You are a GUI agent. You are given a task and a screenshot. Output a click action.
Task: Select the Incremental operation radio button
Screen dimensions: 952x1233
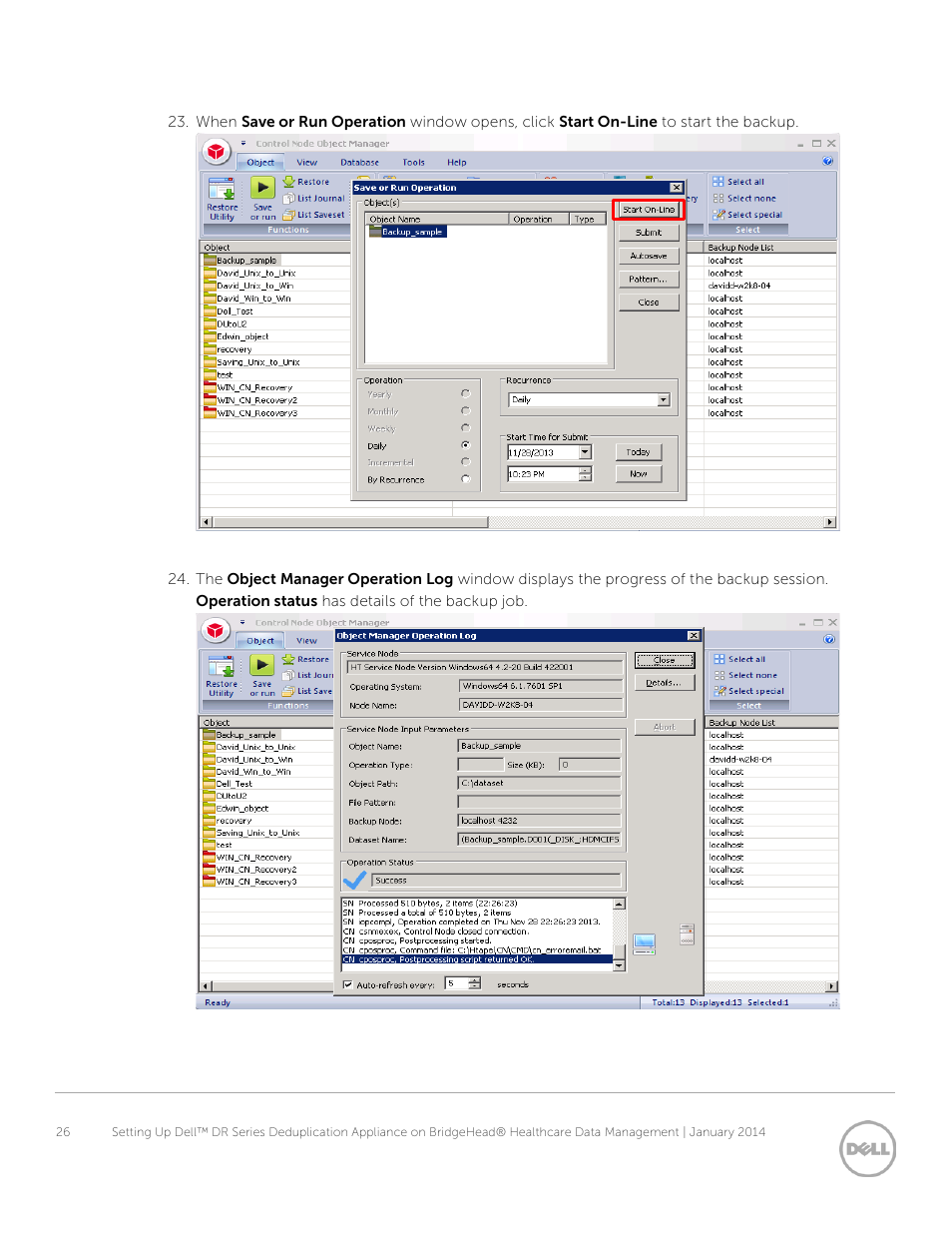pos(465,461)
